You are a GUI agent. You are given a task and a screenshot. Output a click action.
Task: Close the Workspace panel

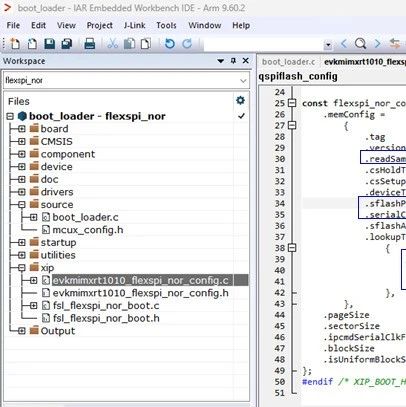pyautogui.click(x=246, y=61)
